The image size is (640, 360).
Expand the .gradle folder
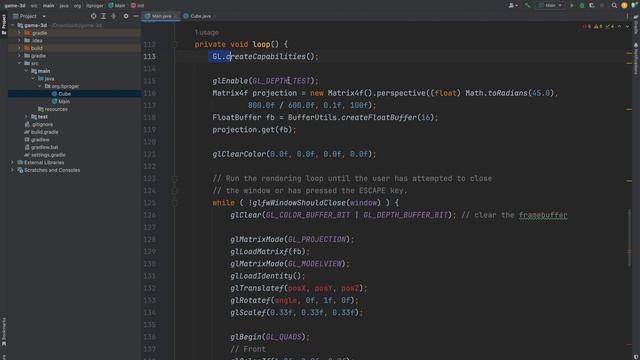point(19,33)
